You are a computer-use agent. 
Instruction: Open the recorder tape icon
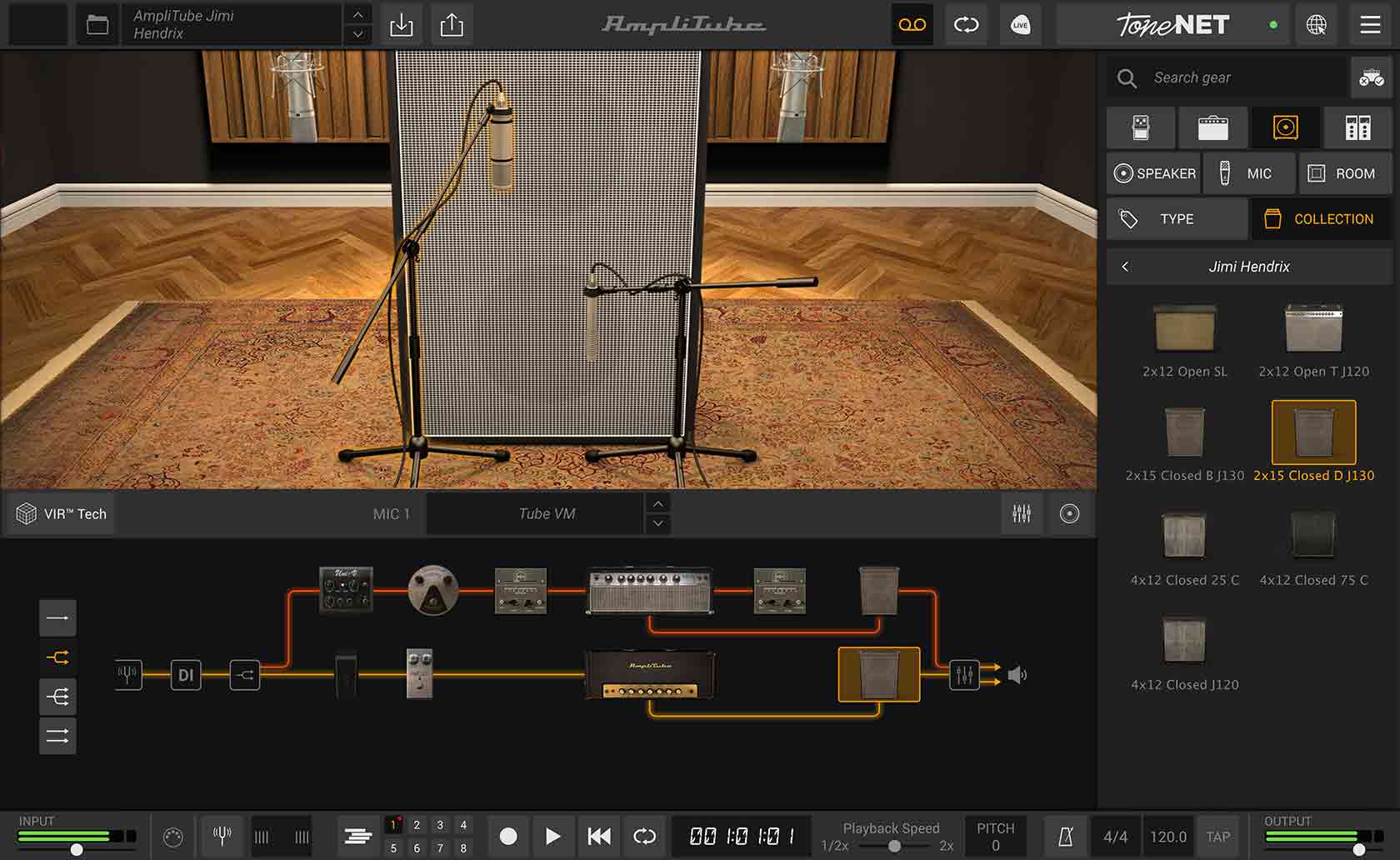point(912,25)
